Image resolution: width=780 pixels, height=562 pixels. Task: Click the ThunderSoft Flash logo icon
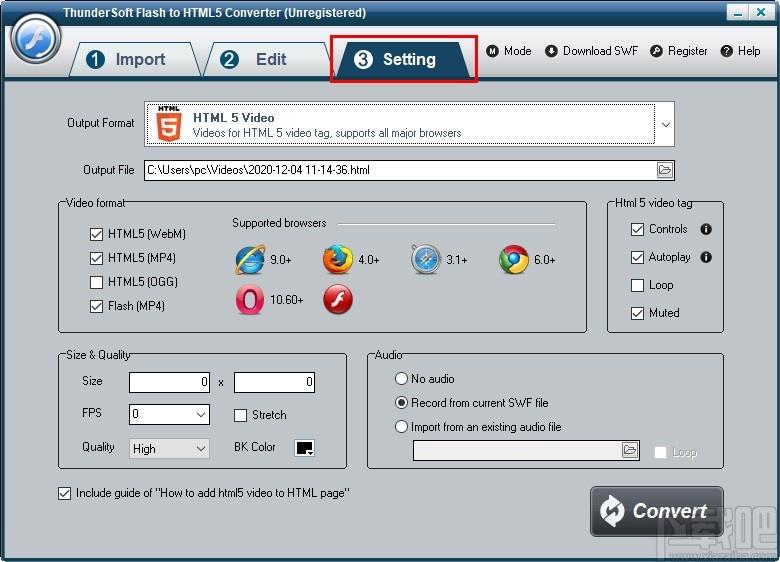coord(35,39)
